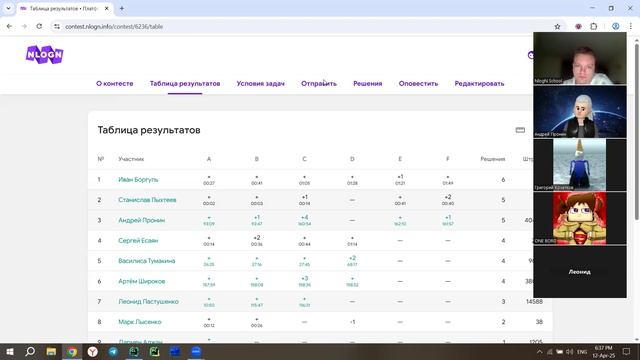The width and height of the screenshot is (640, 360).
Task: Click the Андрей Пронин video thumbnail
Action: point(580,111)
